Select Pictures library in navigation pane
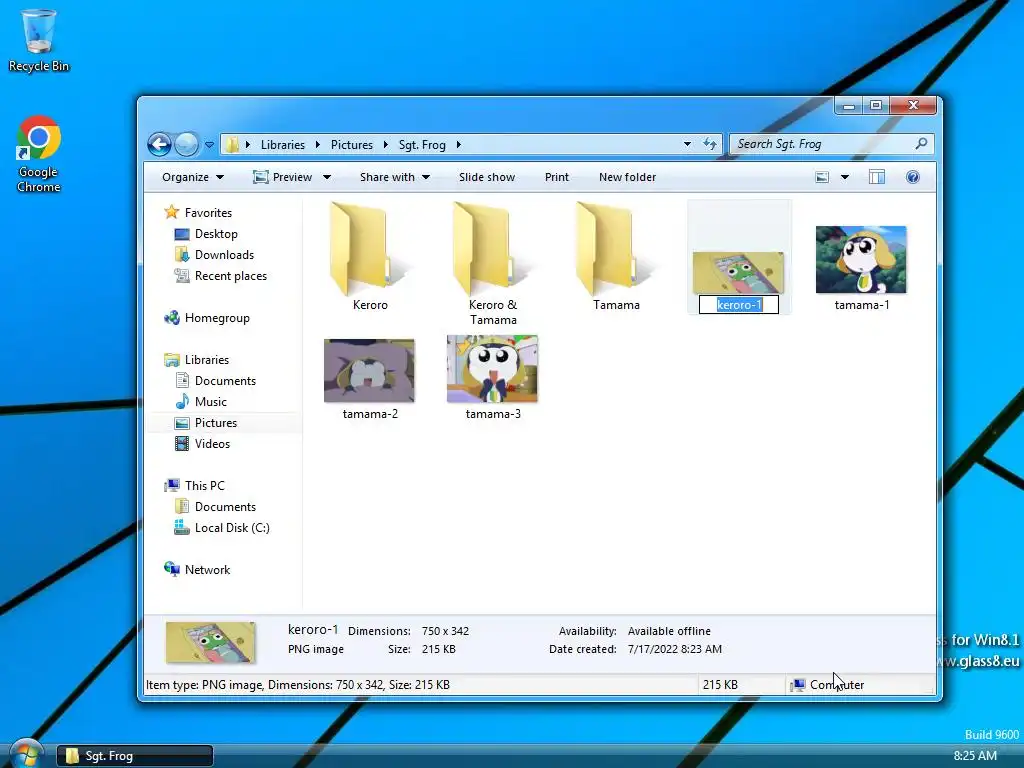1024x768 pixels. coord(216,423)
